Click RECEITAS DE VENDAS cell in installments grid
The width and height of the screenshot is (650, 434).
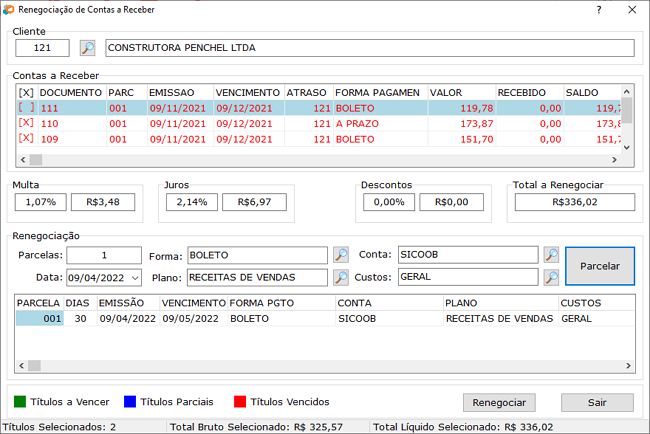(499, 318)
